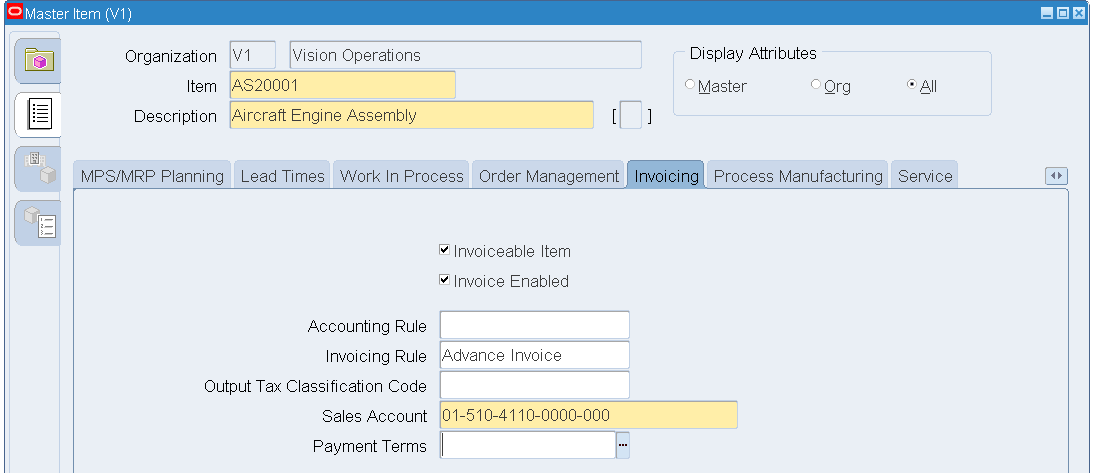Open the item folder sidebar icon
Viewport: 1094px width, 473px height.
[x=38, y=61]
